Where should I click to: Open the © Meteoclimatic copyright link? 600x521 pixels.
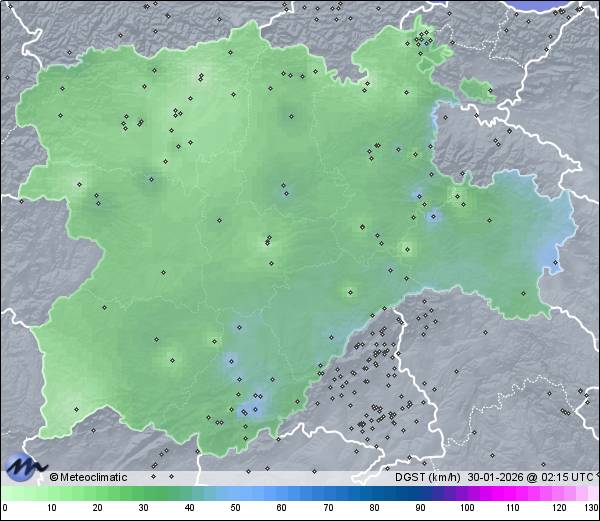[88, 477]
